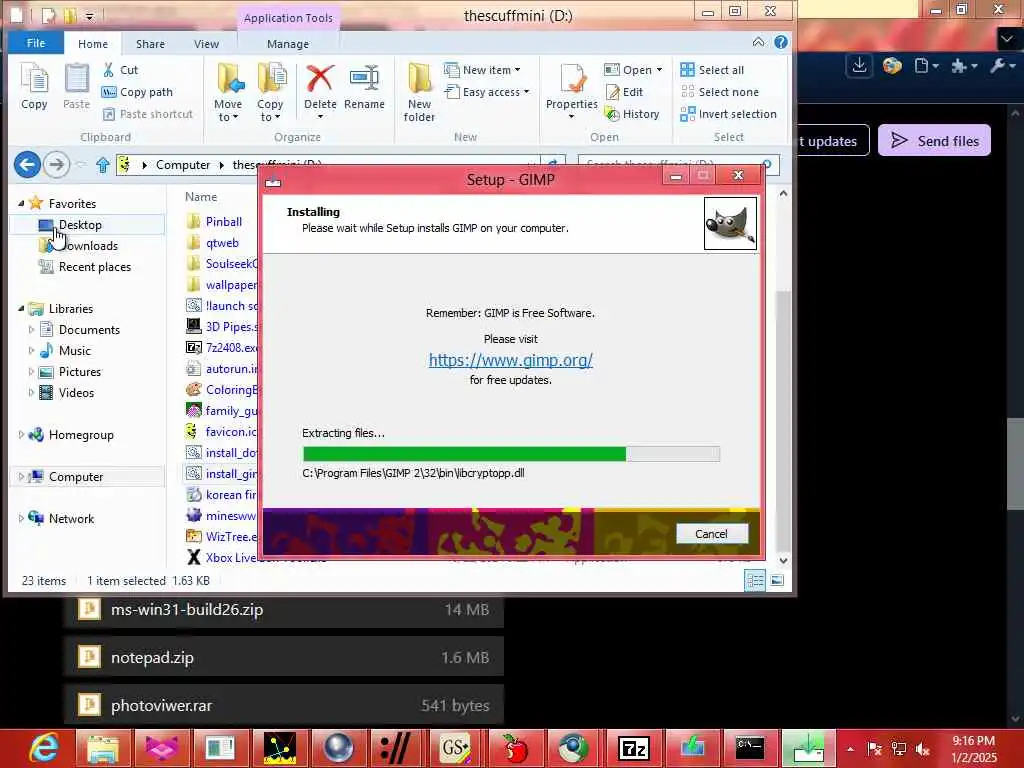
Task: Switch to the View ribbon tab
Action: click(x=206, y=44)
